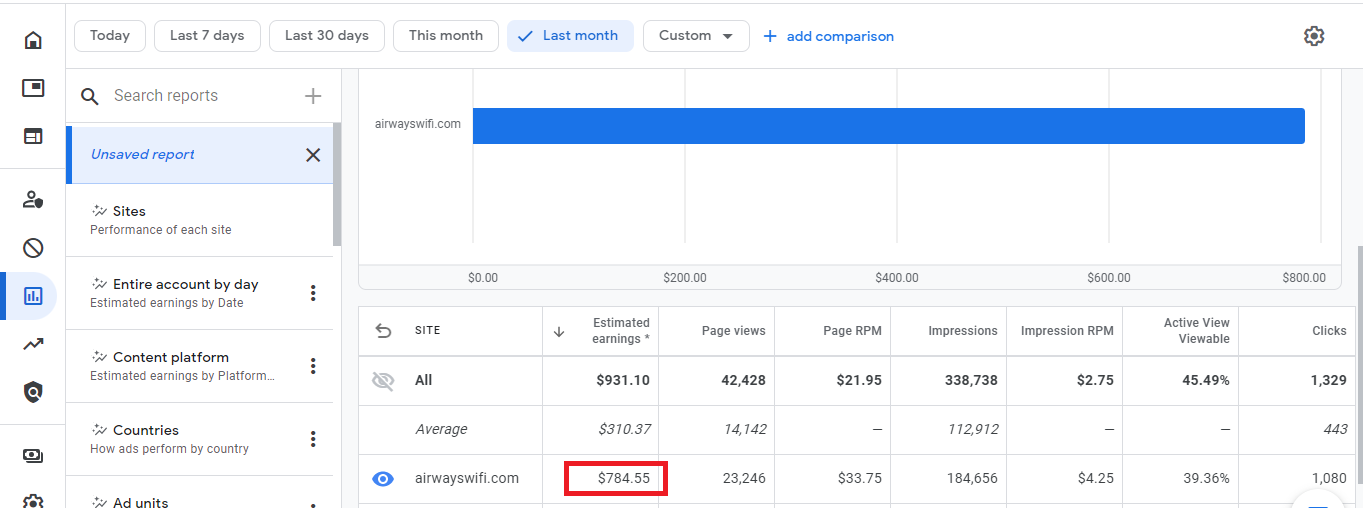This screenshot has height=508, width=1363.
Task: Click the airwayswifi.com chart axis label
Action: [x=418, y=124]
